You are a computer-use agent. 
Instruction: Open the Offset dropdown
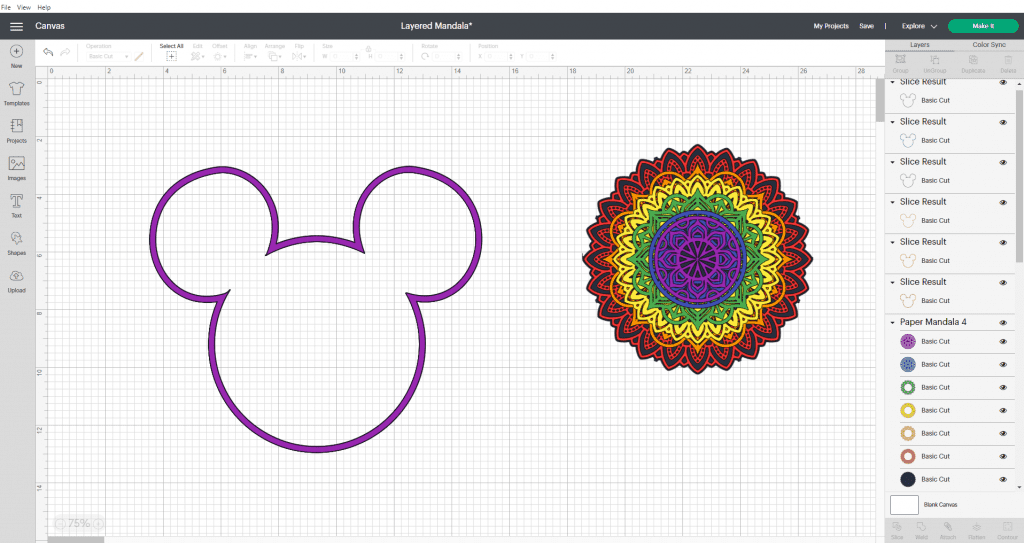219,56
